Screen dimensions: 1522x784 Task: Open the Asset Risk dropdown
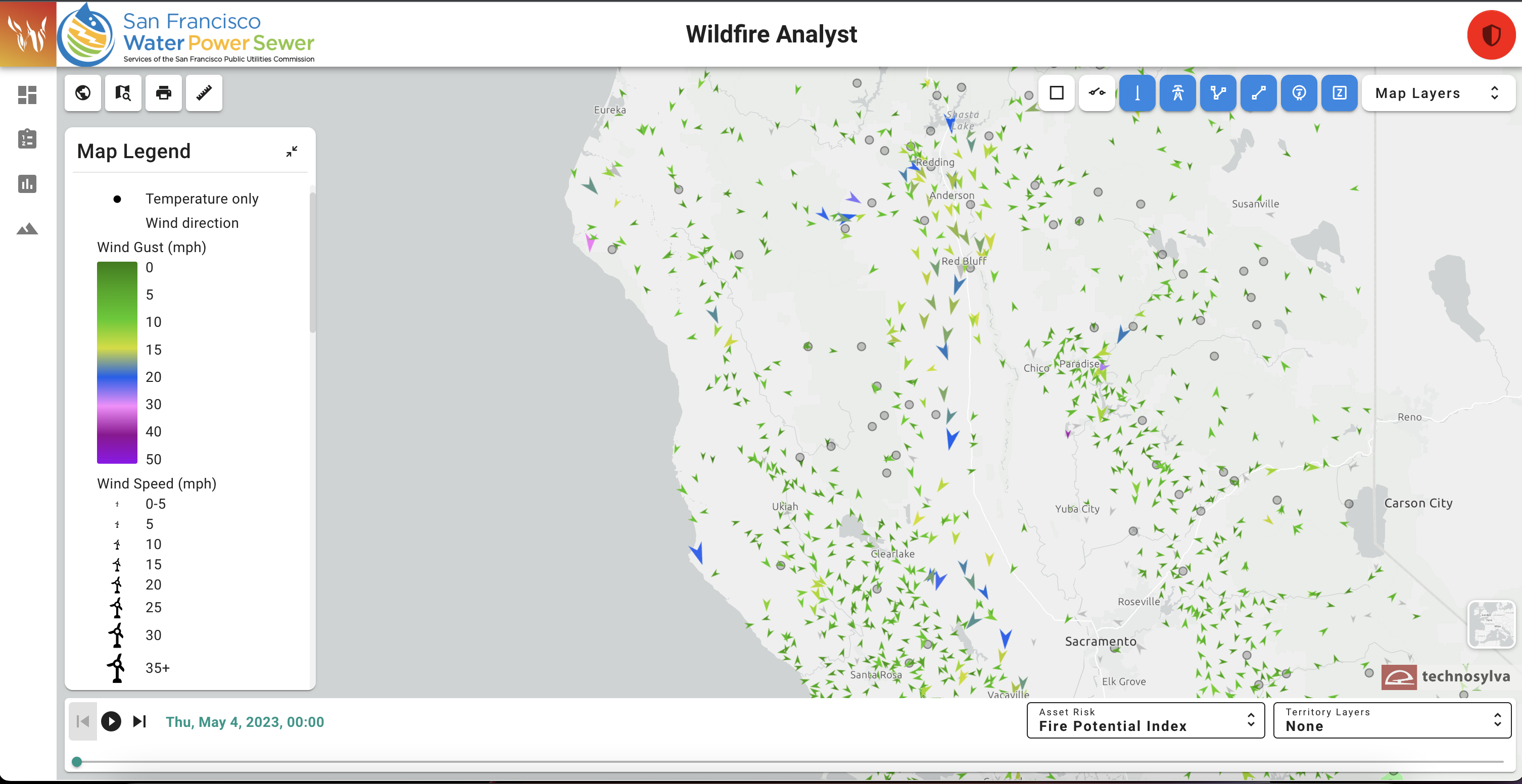(1145, 720)
